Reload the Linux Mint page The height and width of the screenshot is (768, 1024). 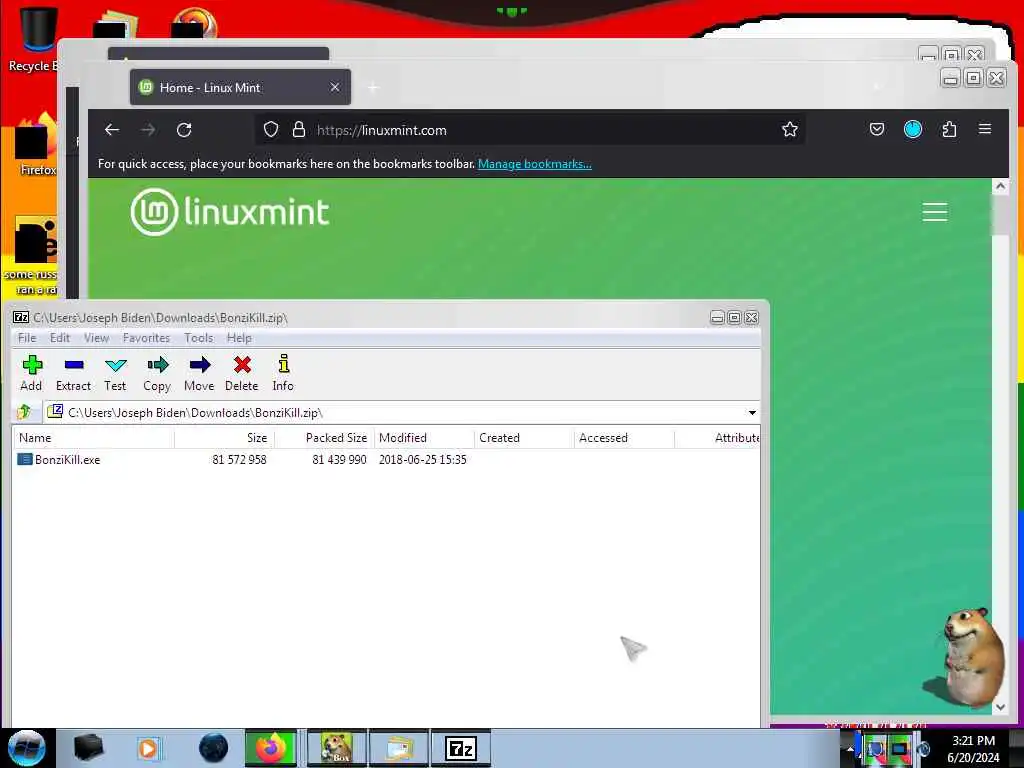click(184, 130)
